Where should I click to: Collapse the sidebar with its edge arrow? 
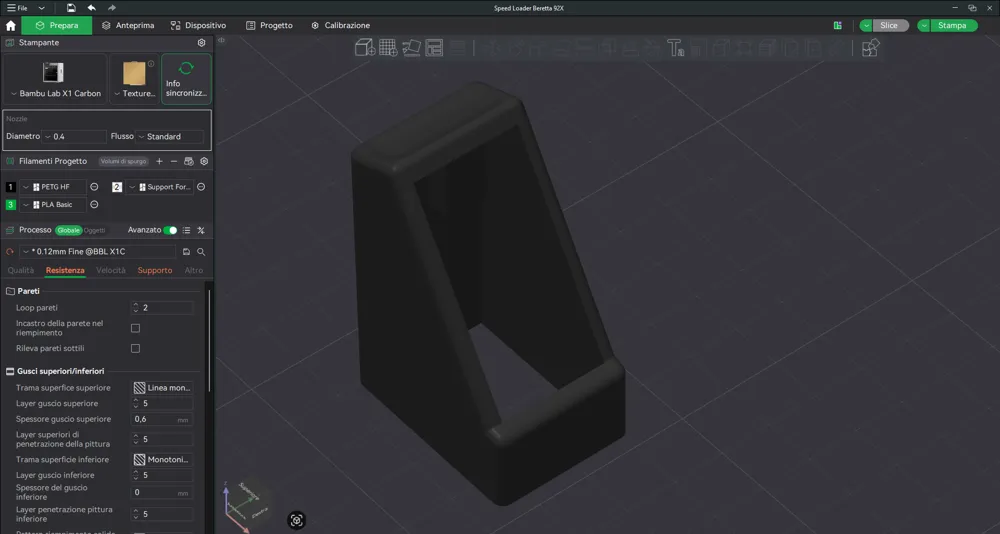221,40
